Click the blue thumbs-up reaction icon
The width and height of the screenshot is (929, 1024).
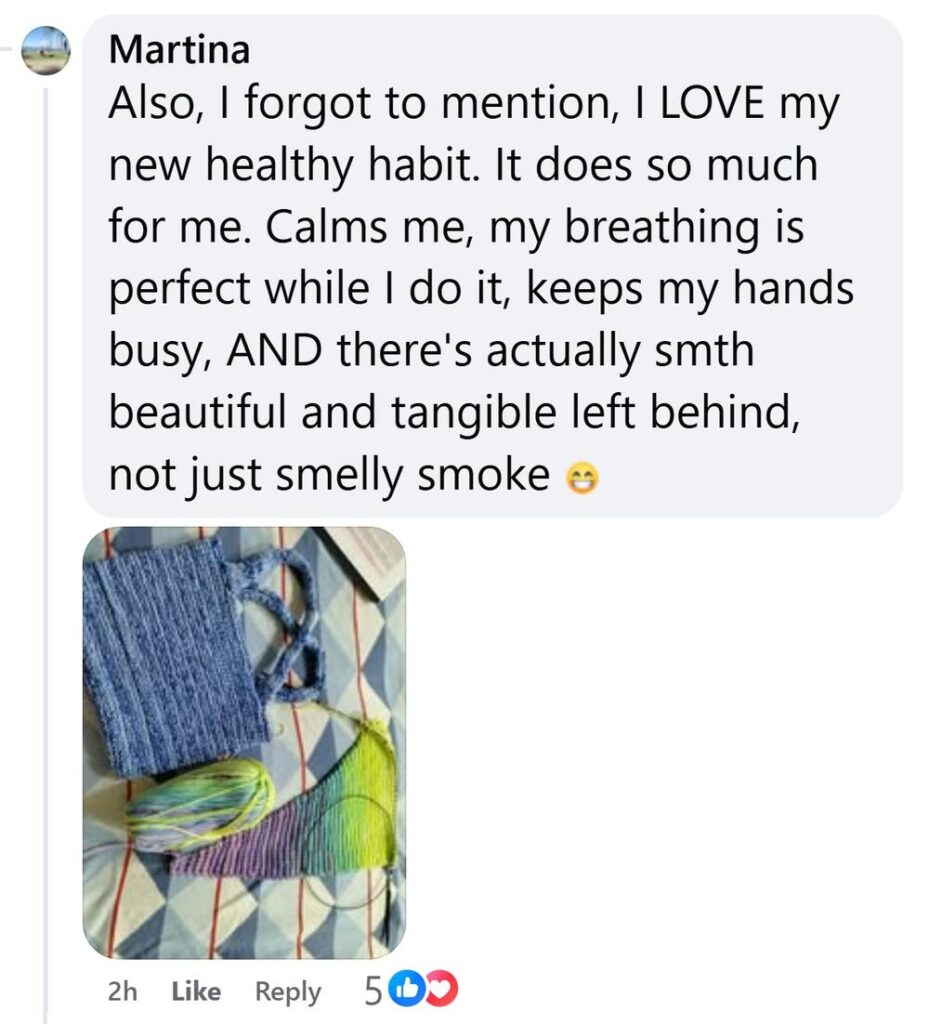[406, 990]
